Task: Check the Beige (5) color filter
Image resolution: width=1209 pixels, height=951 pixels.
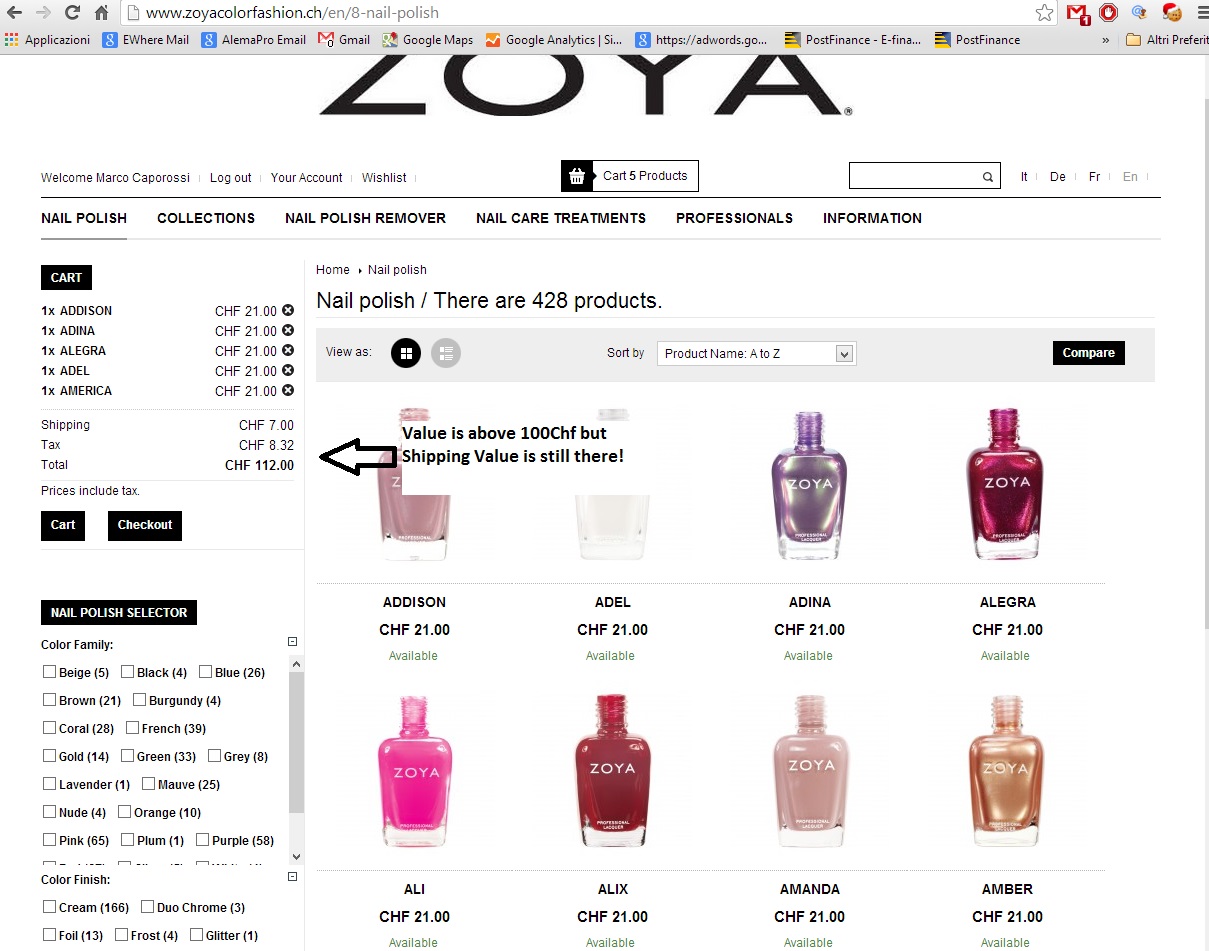Action: (49, 672)
